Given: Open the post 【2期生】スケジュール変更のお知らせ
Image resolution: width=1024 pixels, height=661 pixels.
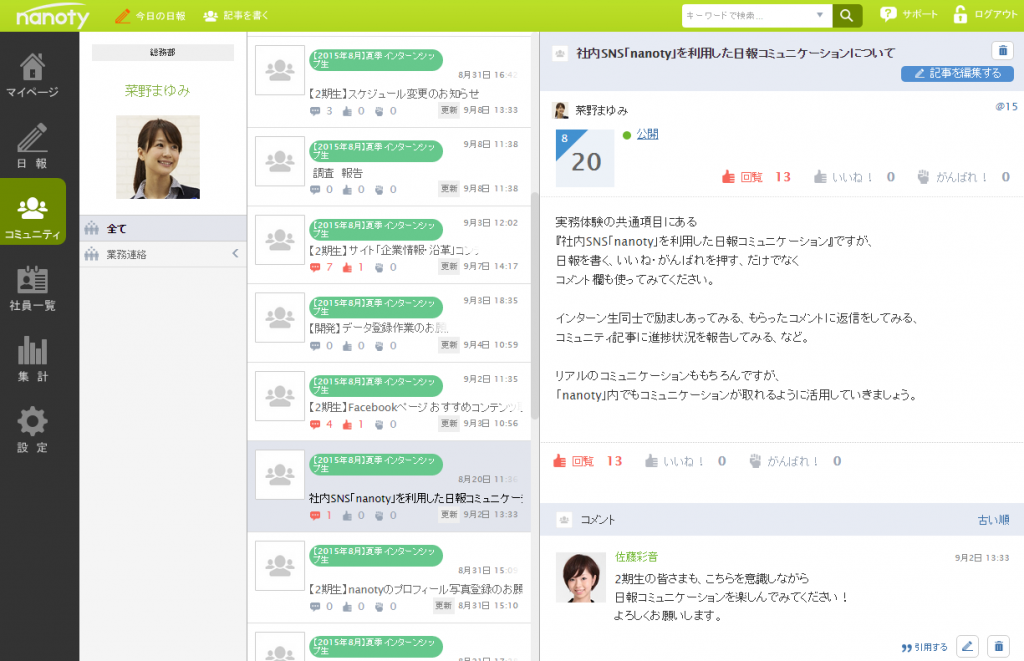Looking at the screenshot, I should point(394,94).
